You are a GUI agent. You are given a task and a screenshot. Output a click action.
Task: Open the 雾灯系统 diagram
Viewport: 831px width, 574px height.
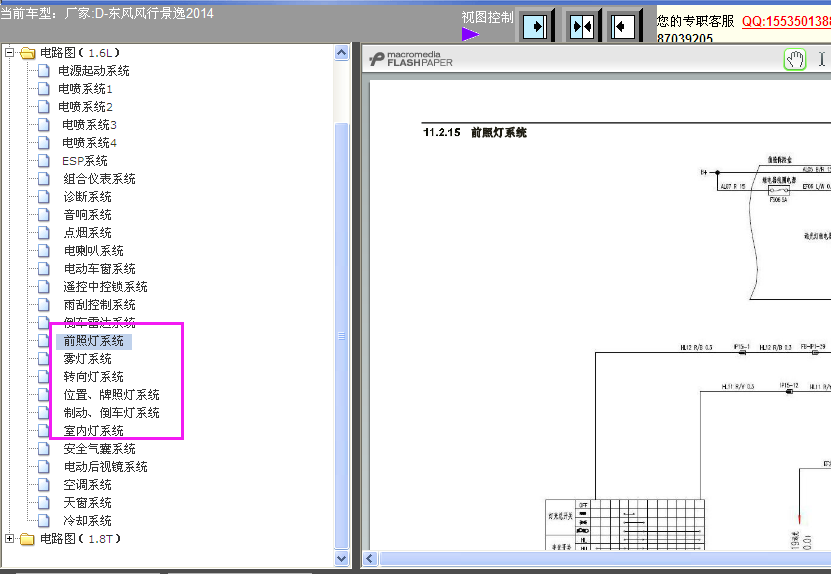[x=87, y=359]
